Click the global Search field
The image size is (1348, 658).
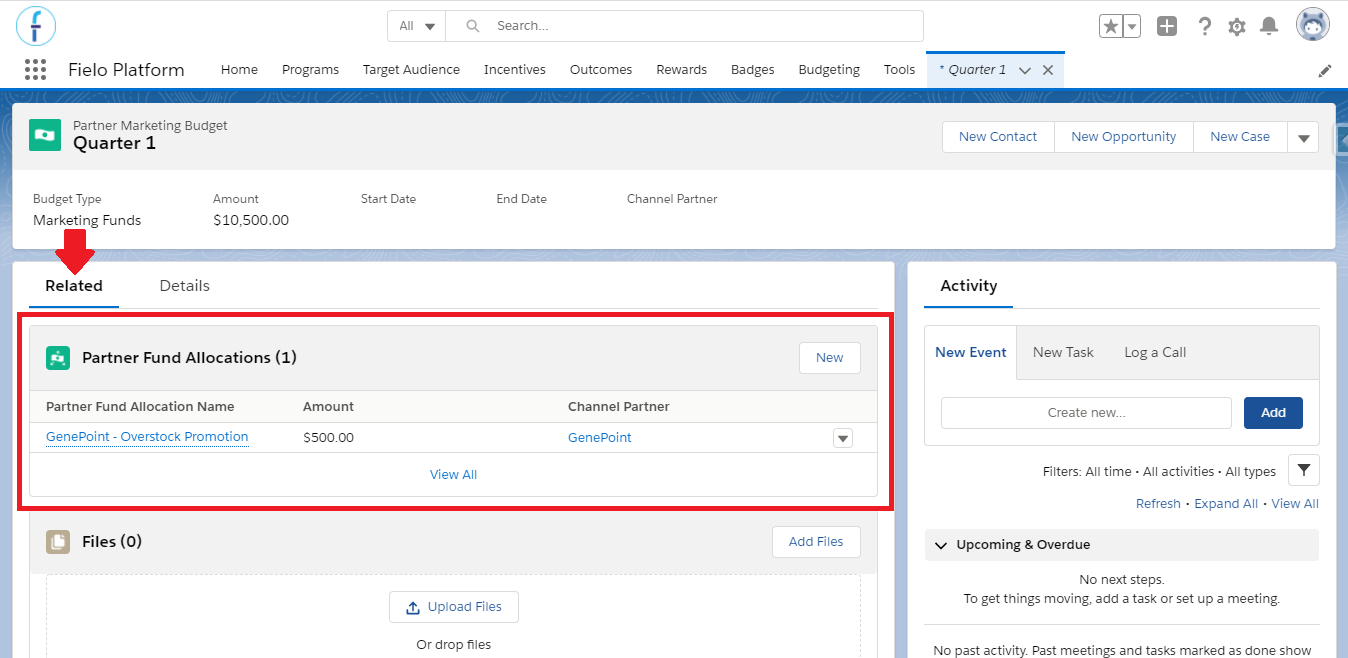coord(685,26)
